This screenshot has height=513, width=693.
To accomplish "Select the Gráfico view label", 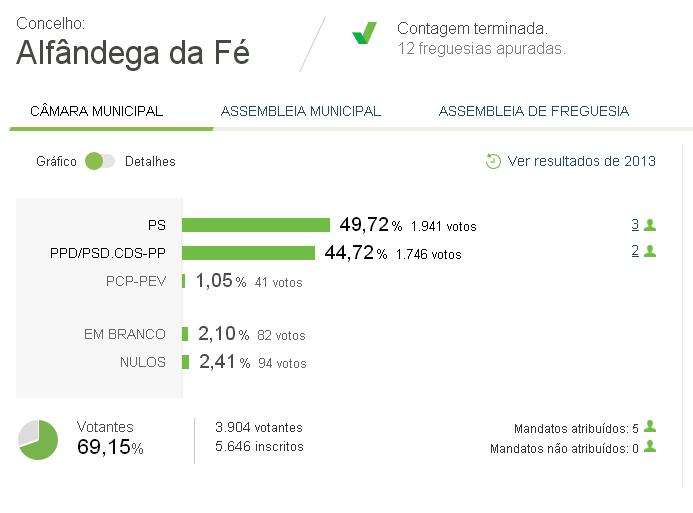I will click(x=56, y=162).
